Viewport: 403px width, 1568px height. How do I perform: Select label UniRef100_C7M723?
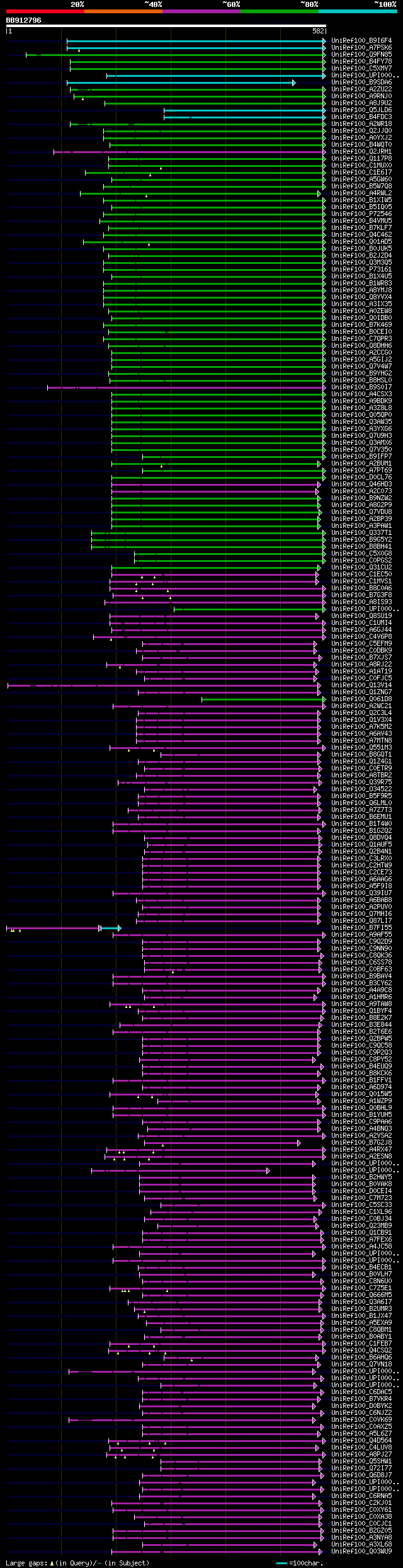coord(361,1198)
